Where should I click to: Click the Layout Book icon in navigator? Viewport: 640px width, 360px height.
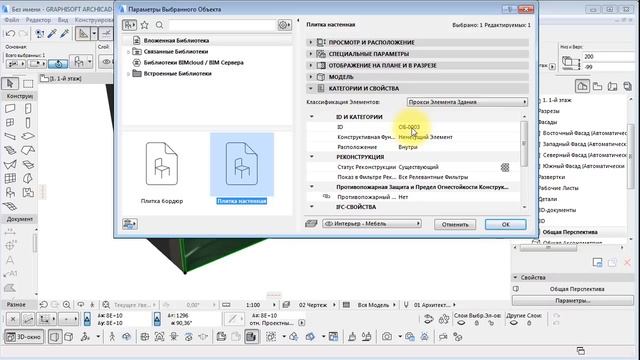coord(613,87)
